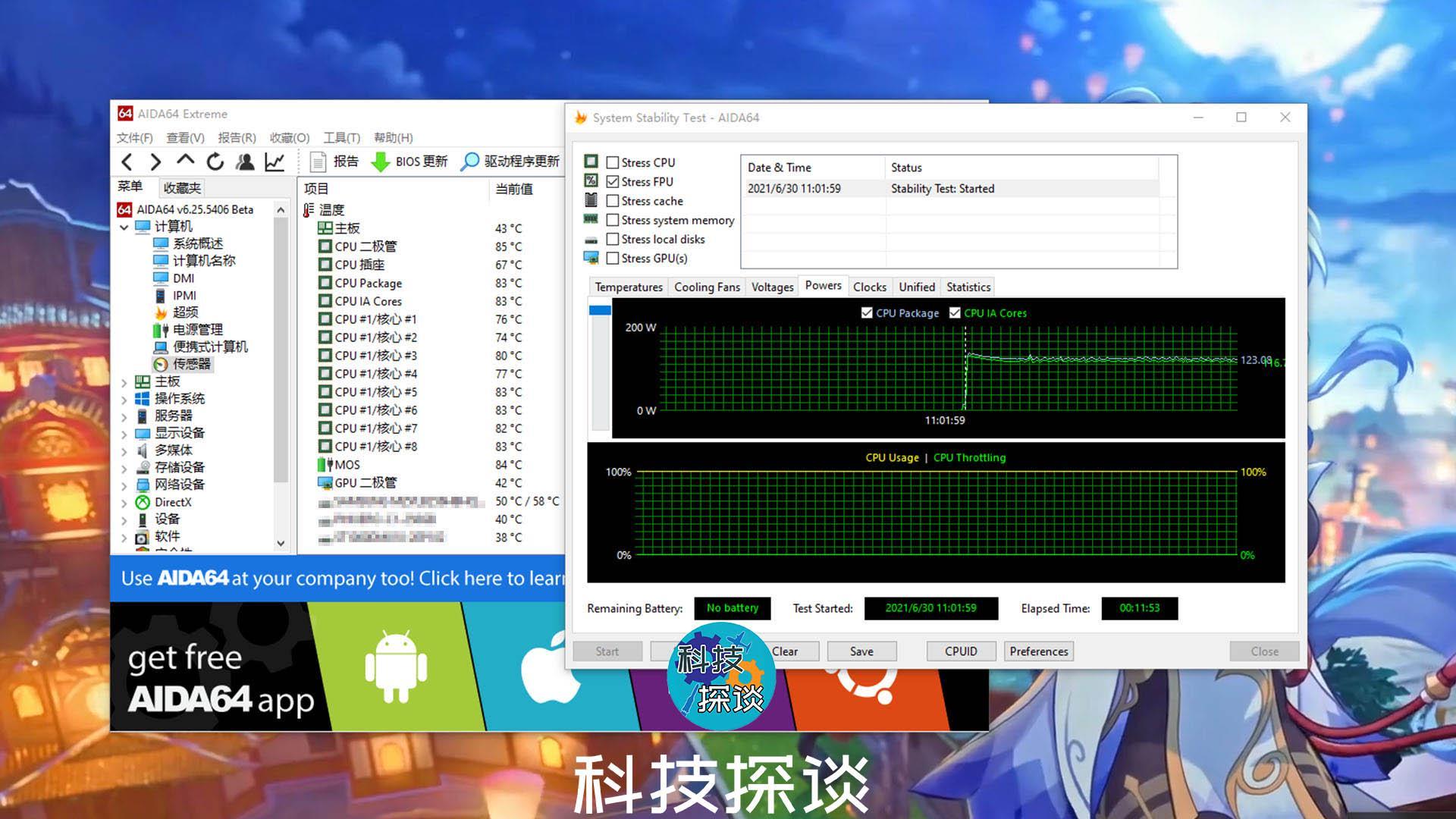Check Stress system memory option
The width and height of the screenshot is (1456, 819).
tap(613, 220)
